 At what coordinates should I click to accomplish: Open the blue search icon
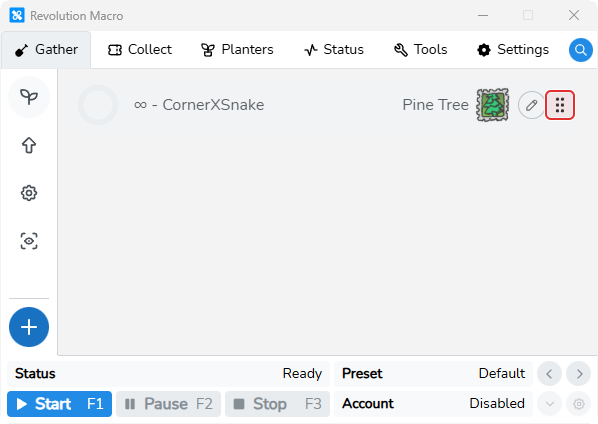(x=580, y=50)
